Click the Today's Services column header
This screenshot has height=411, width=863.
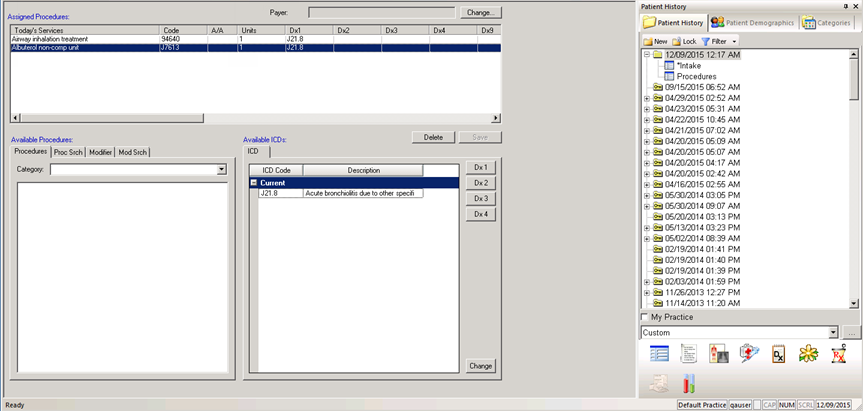(x=85, y=30)
